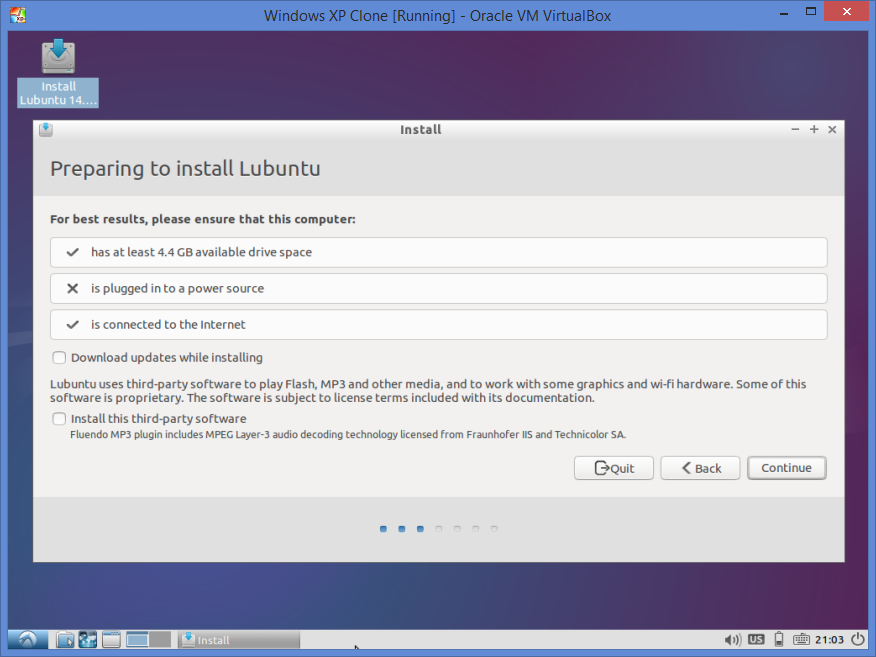Screen dimensions: 876x657
Task: Click the power/logout icon in the tray
Action: click(x=857, y=640)
